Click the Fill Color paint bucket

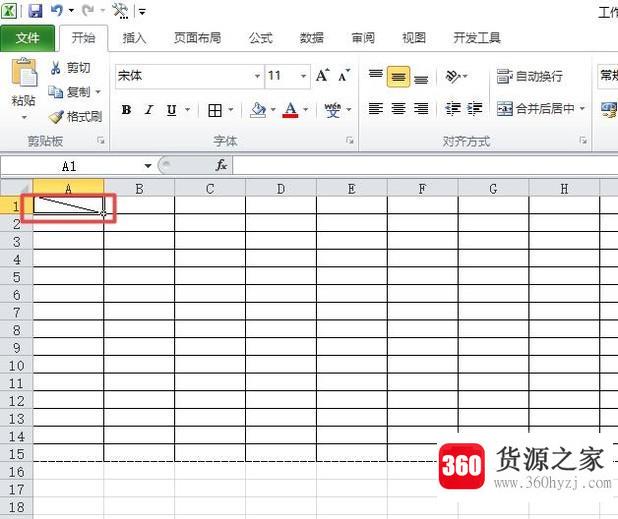pos(259,110)
